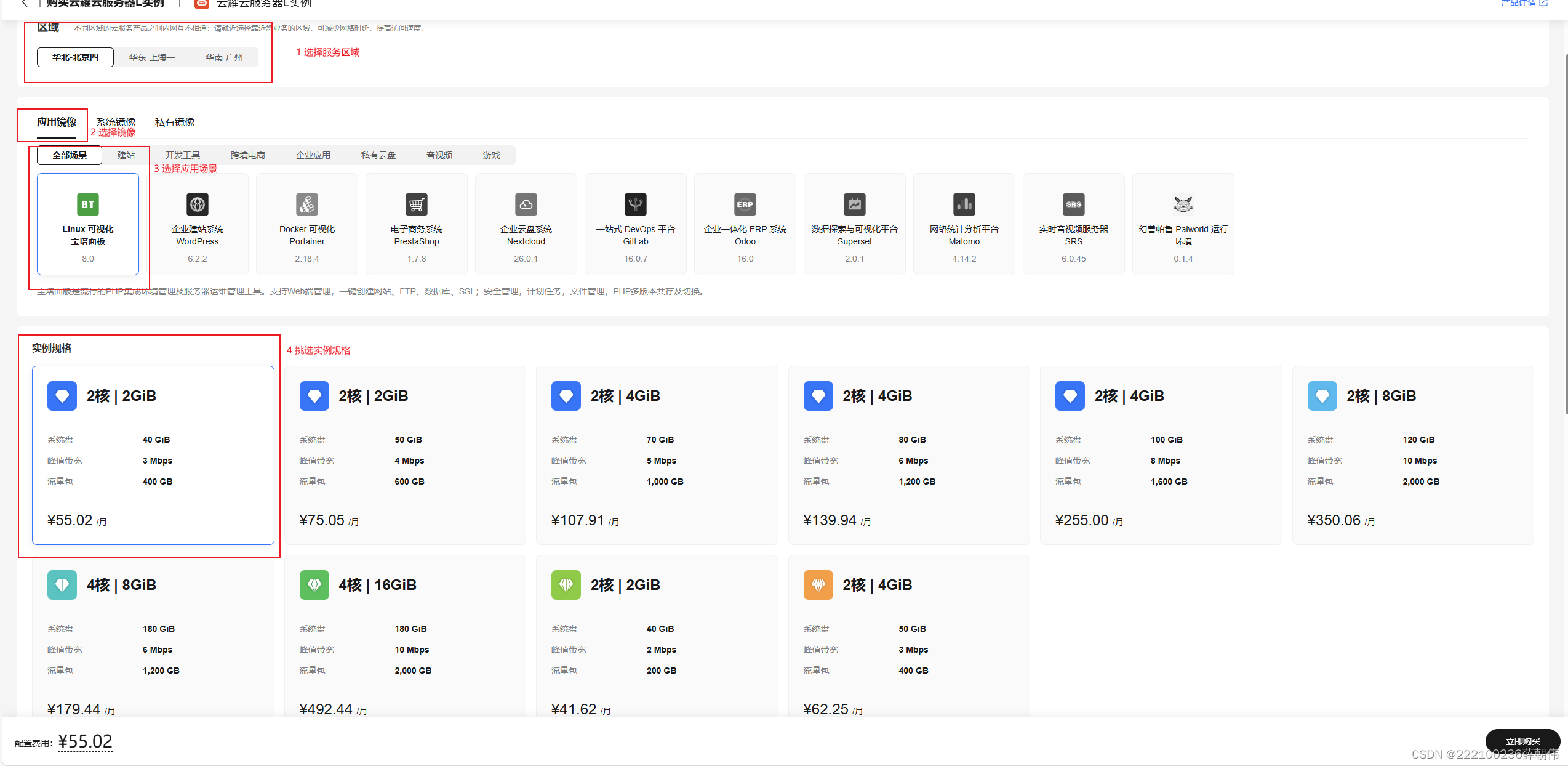Select the ¥350.06 2核 8GiB plan card

pyautogui.click(x=1412, y=456)
